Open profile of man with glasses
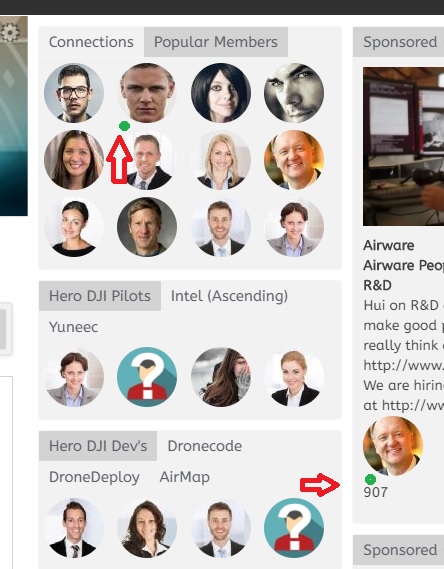 point(74,93)
